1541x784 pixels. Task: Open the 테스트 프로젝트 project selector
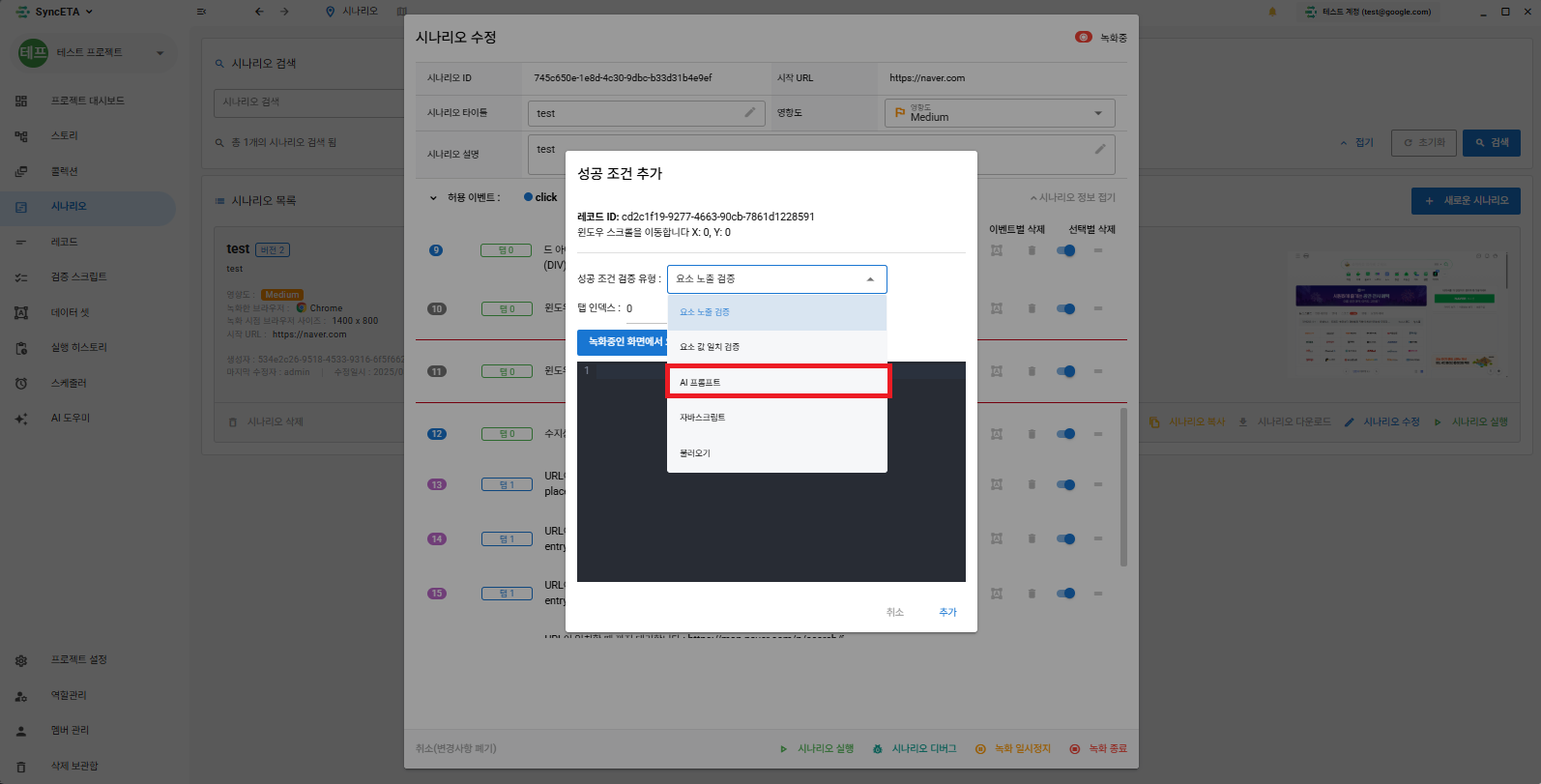(92, 52)
